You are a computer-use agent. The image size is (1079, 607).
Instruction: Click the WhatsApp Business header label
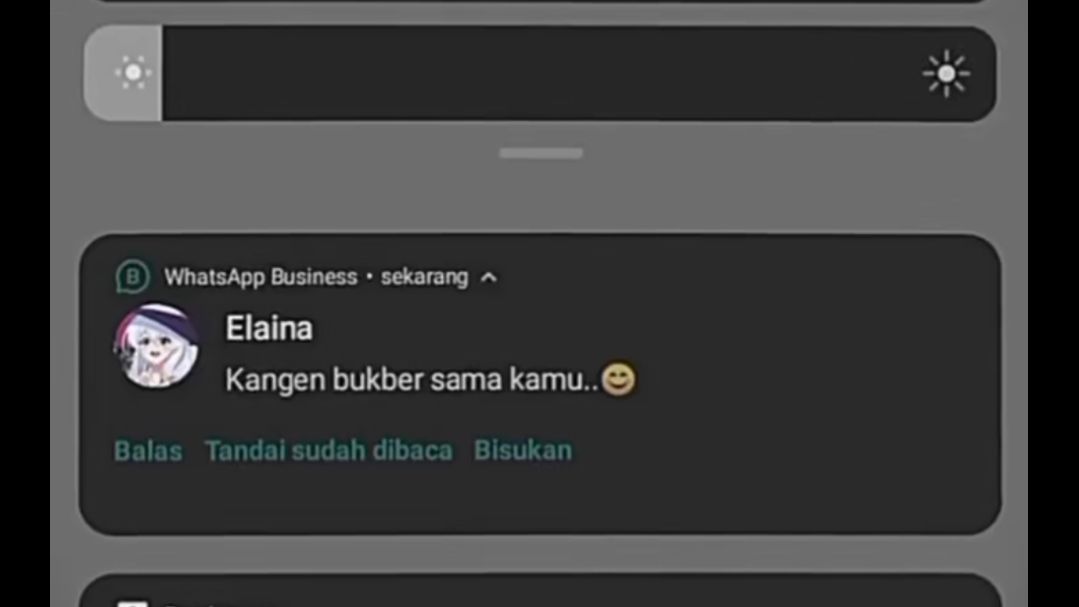(261, 277)
